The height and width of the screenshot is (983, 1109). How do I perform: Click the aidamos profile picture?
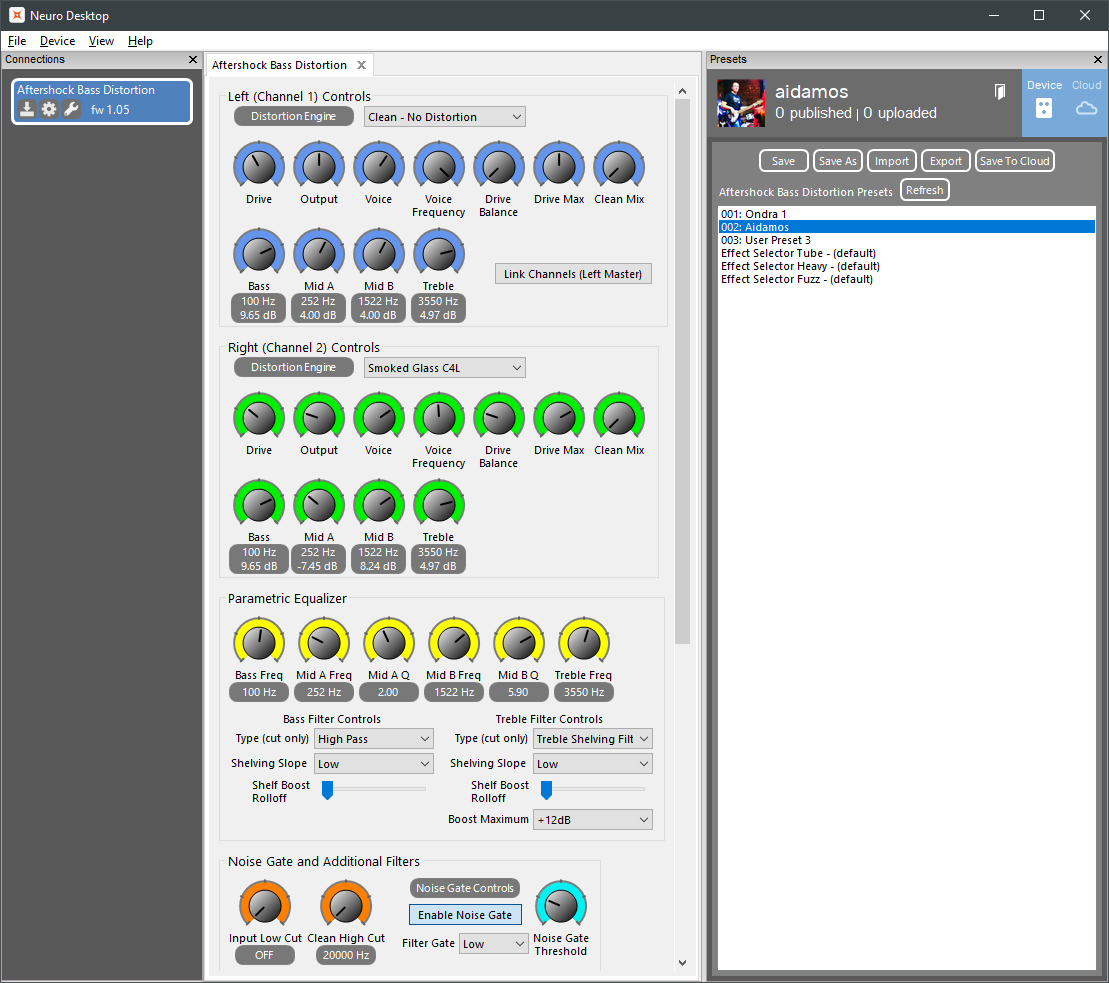coord(741,103)
